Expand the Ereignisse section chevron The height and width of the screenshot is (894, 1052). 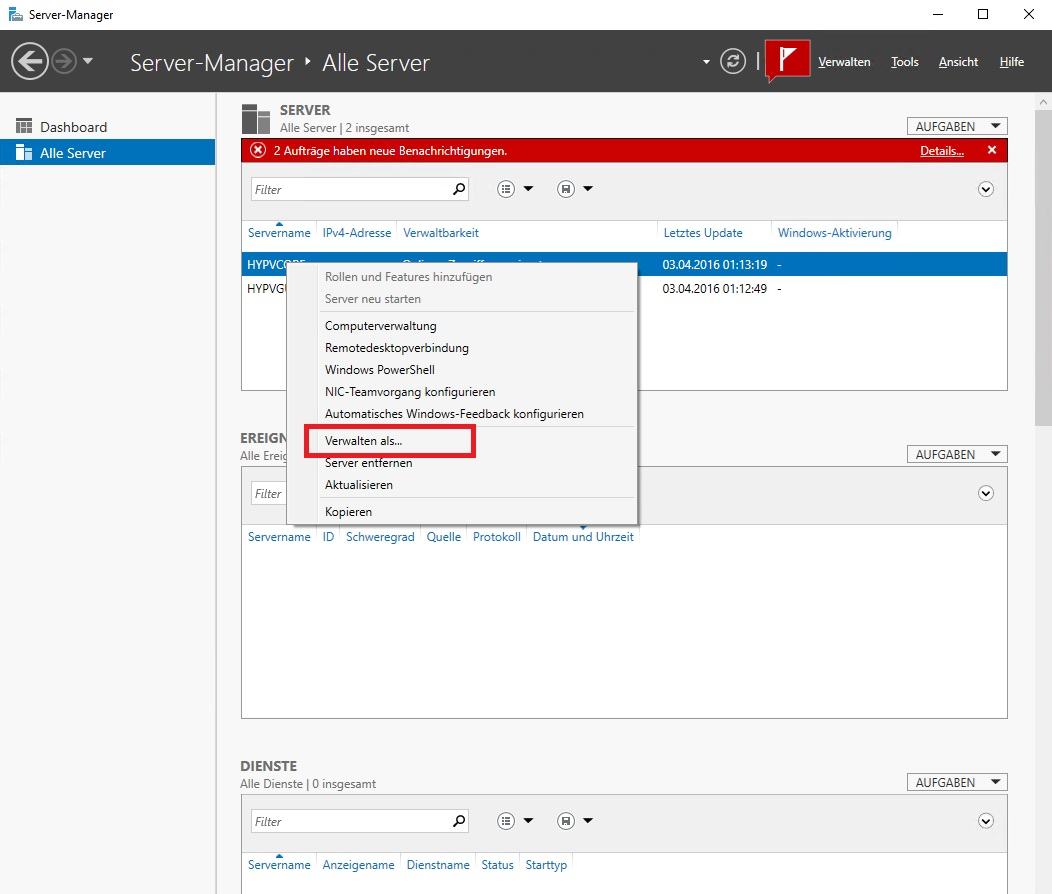coord(986,494)
